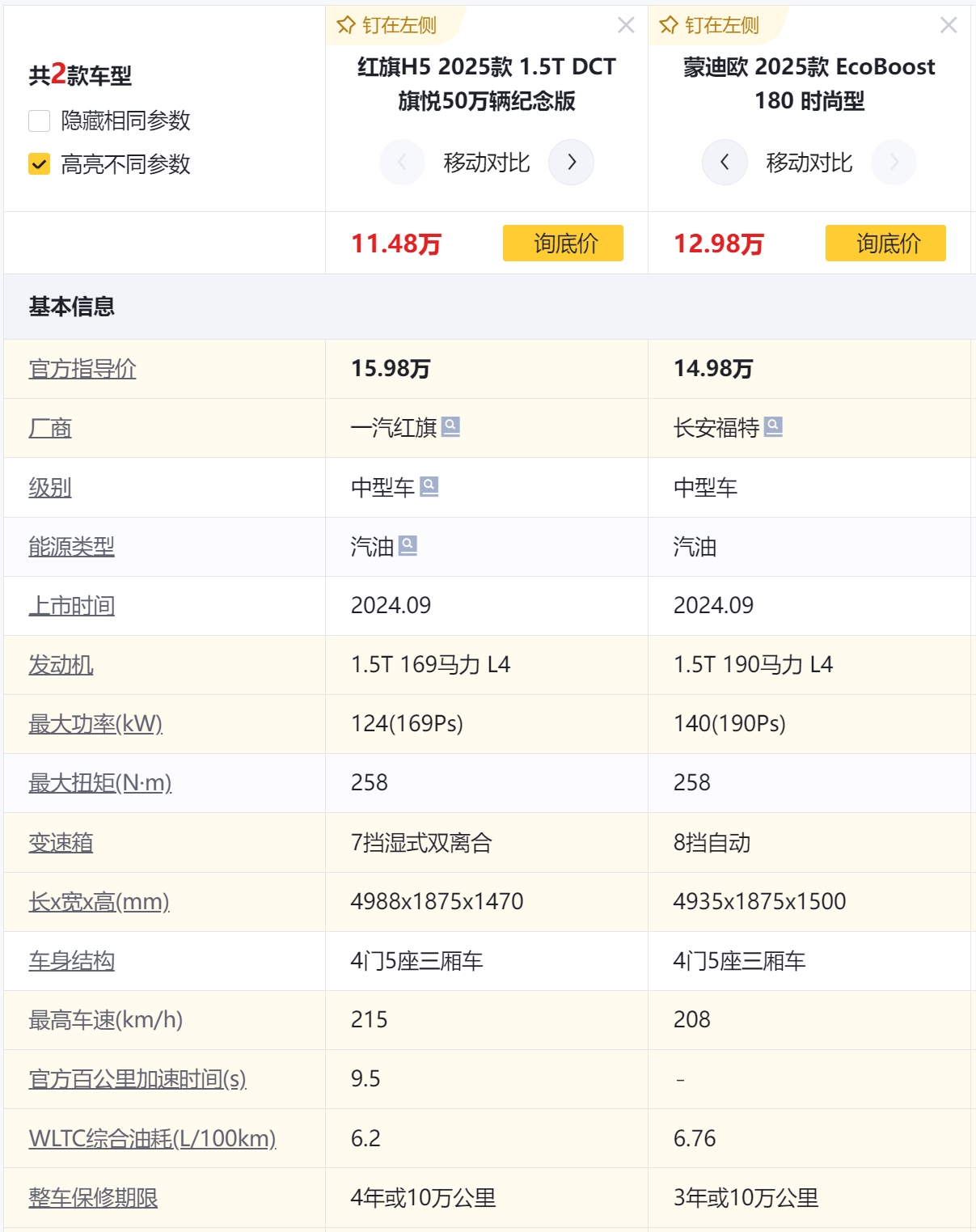Screen dimensions: 976x1232
Task: Enable the 隐藏相同参数 checkbox
Action: (x=40, y=121)
